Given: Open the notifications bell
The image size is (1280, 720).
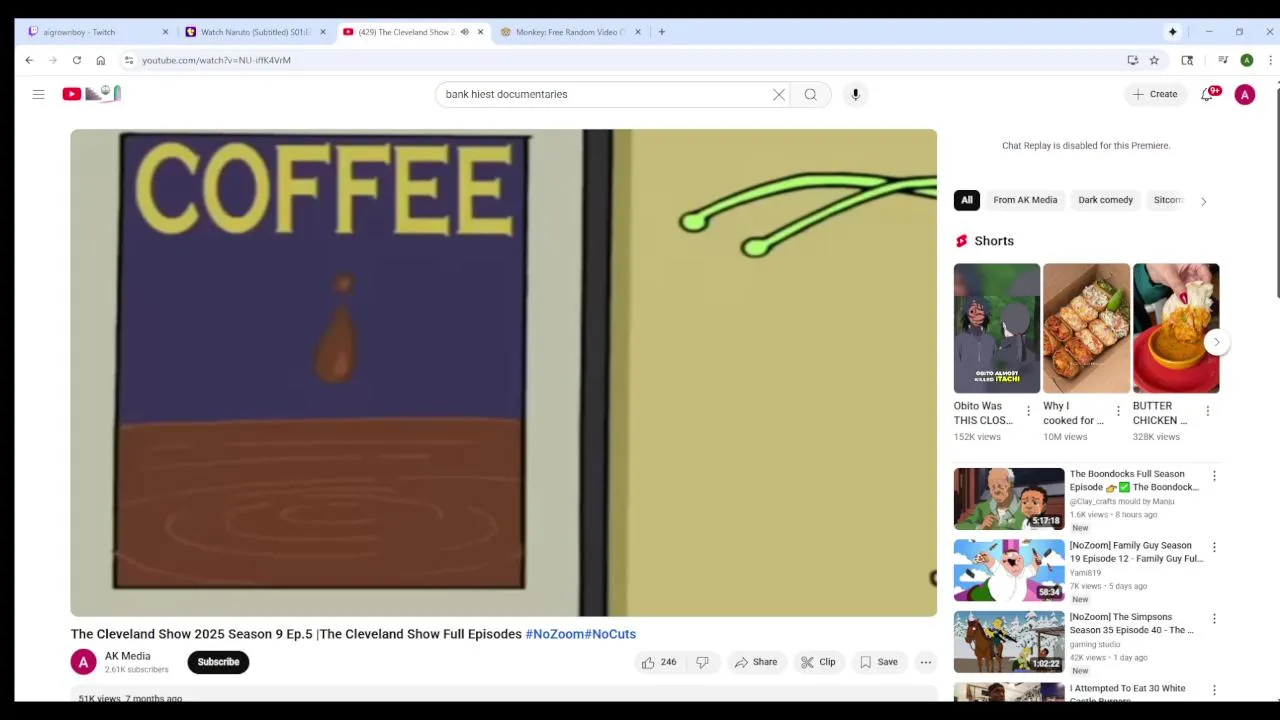Looking at the screenshot, I should [x=1208, y=94].
